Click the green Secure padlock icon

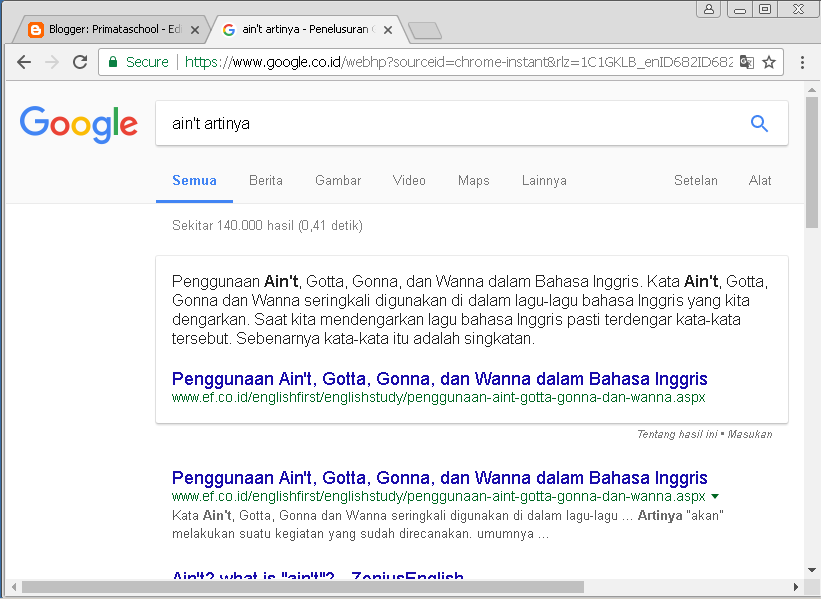pyautogui.click(x=113, y=62)
